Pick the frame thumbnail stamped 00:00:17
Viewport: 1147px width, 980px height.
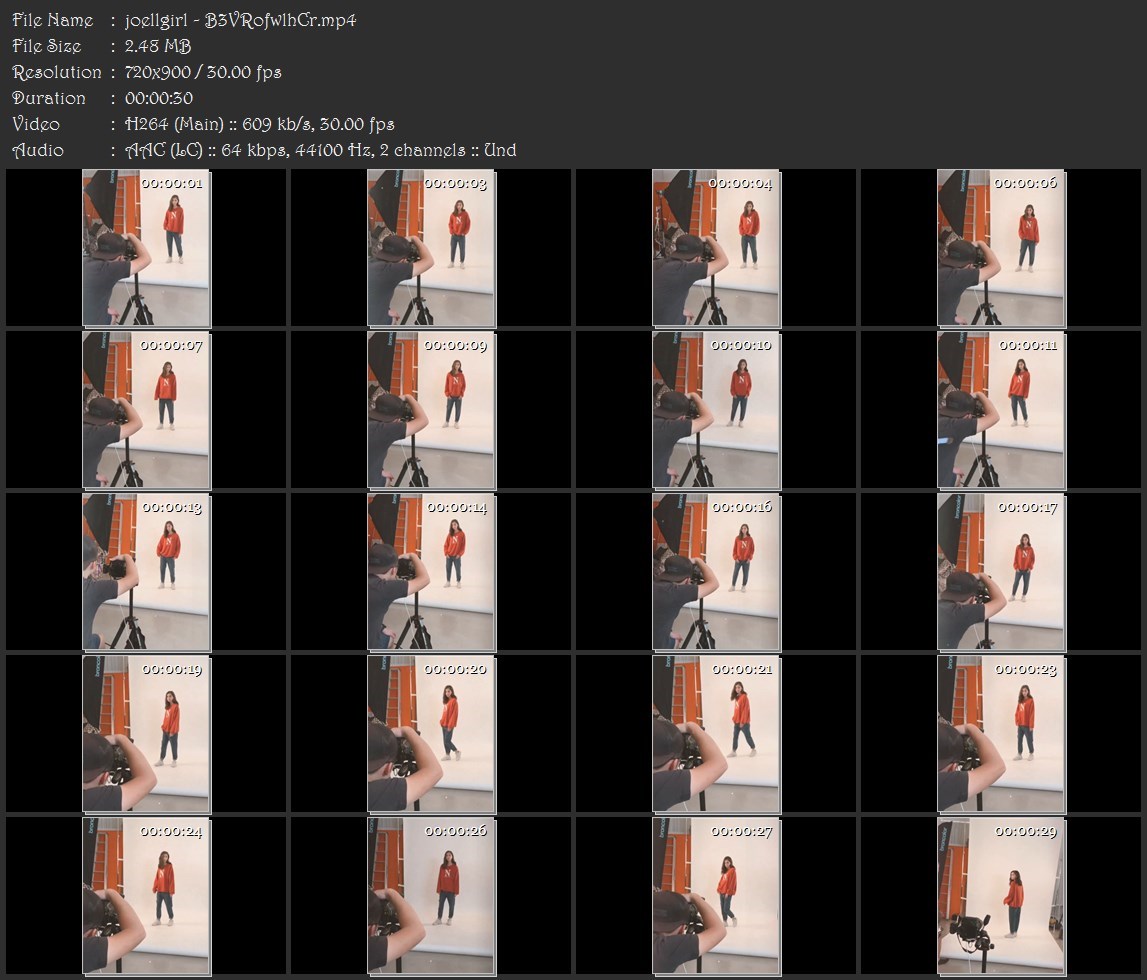[1001, 572]
